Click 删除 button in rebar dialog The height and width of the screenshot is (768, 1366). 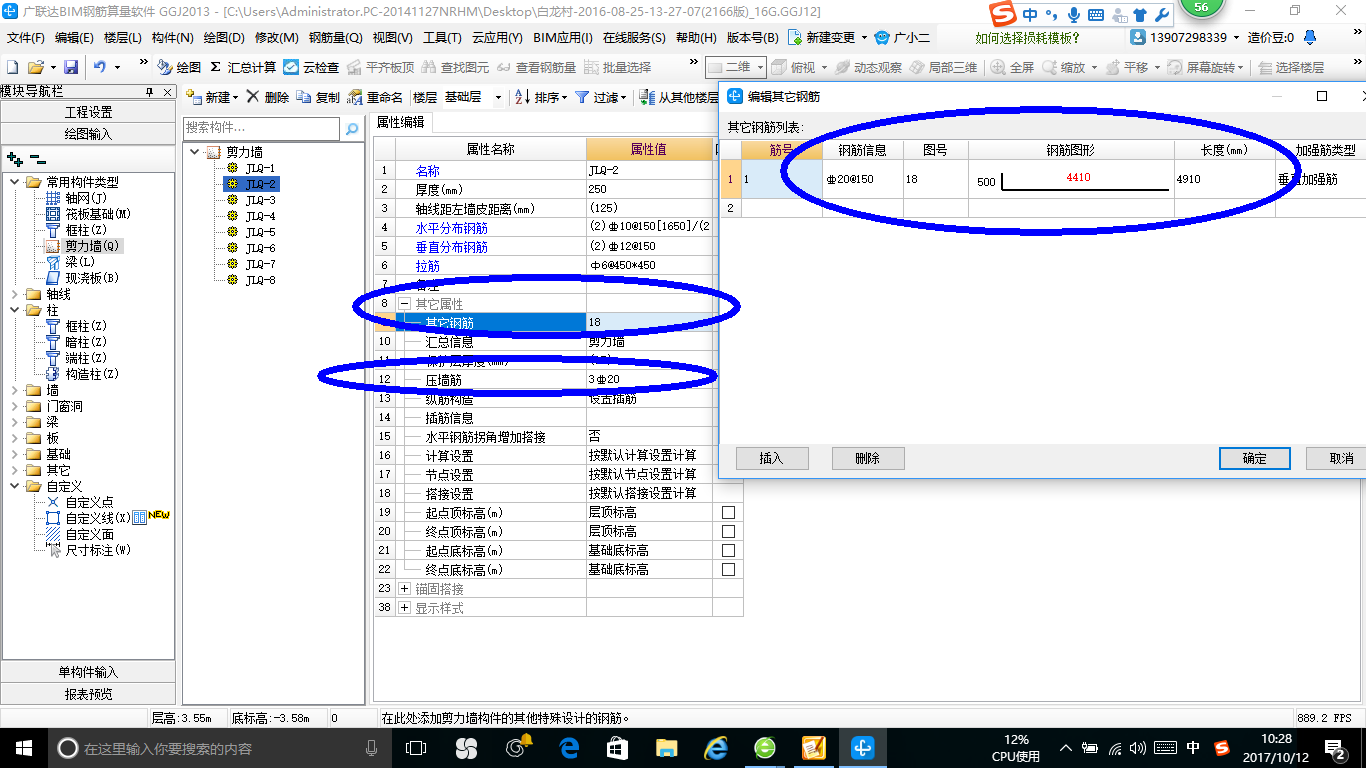coord(868,458)
